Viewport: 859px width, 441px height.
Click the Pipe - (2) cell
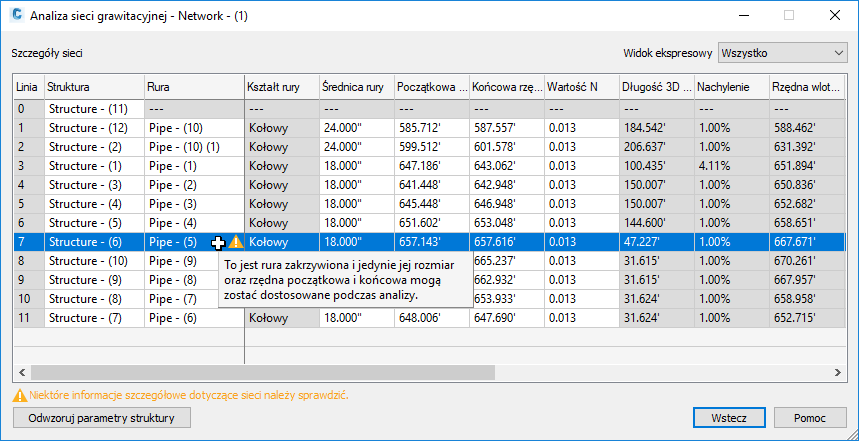tap(194, 185)
